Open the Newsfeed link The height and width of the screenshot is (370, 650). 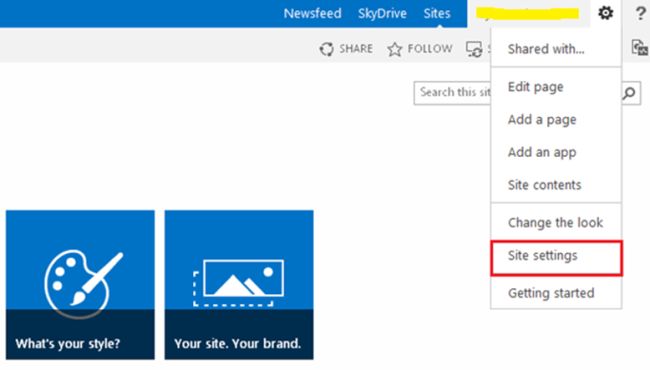point(313,13)
